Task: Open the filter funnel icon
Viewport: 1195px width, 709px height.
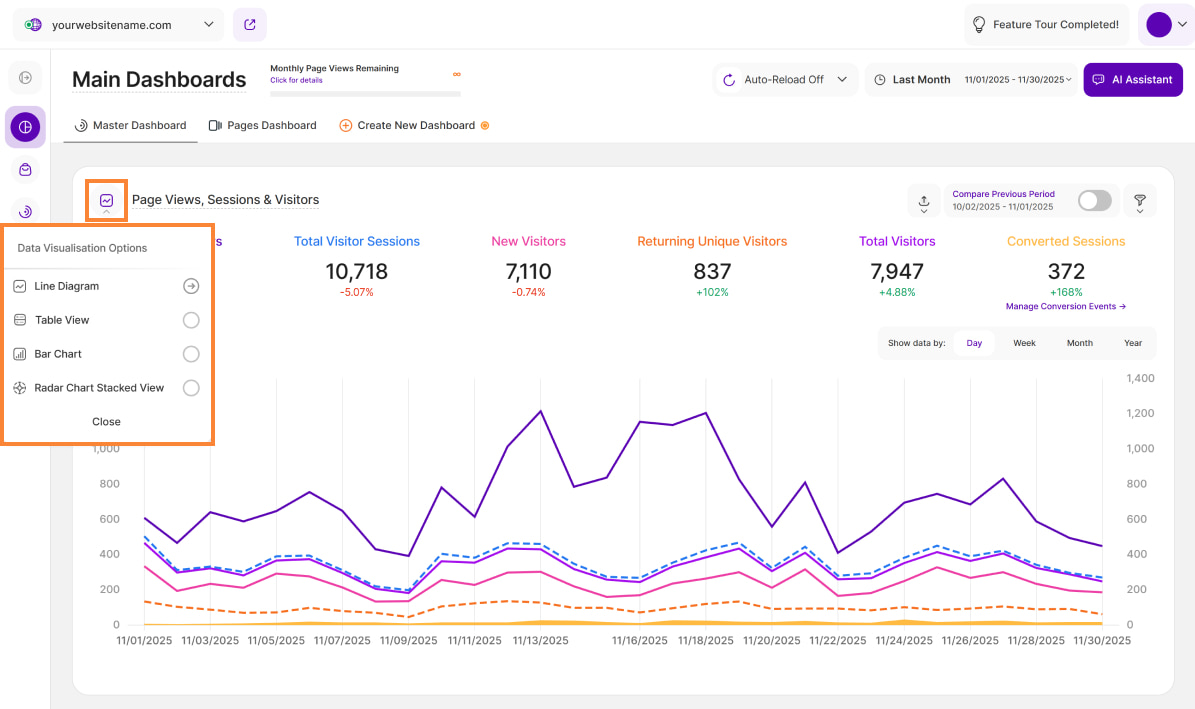Action: (1139, 201)
